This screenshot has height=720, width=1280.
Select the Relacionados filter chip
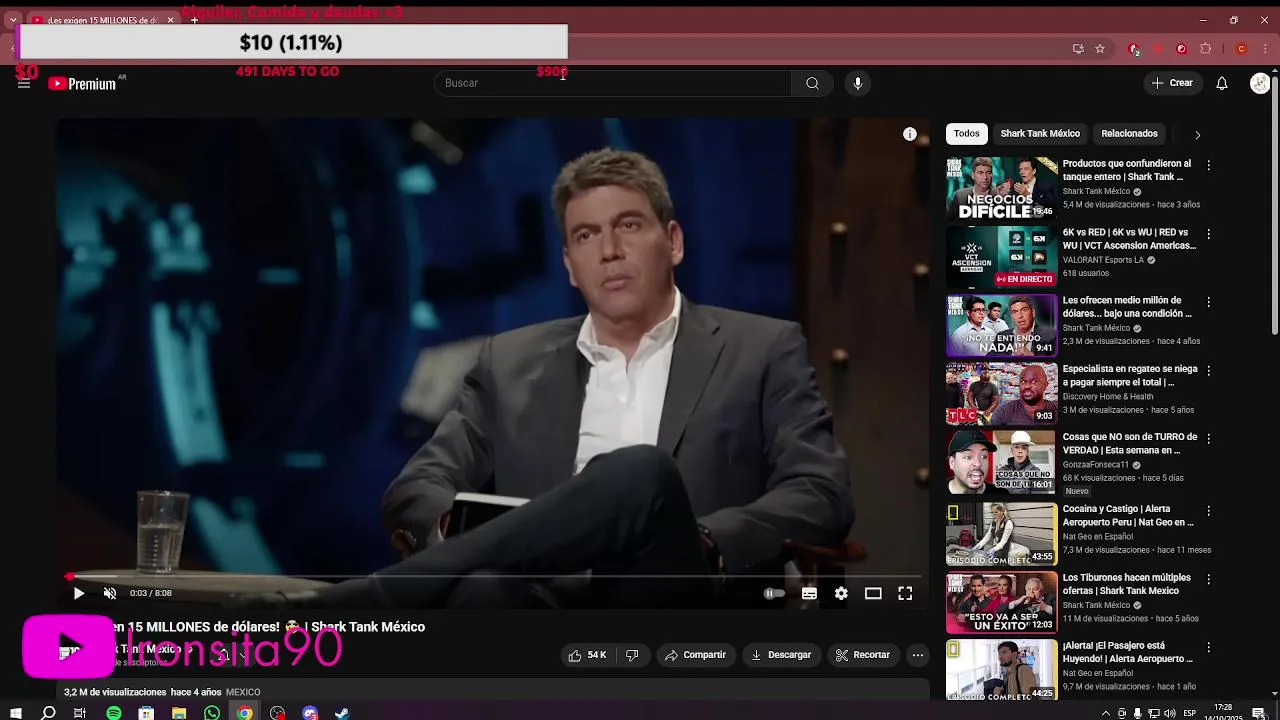[x=1129, y=133]
